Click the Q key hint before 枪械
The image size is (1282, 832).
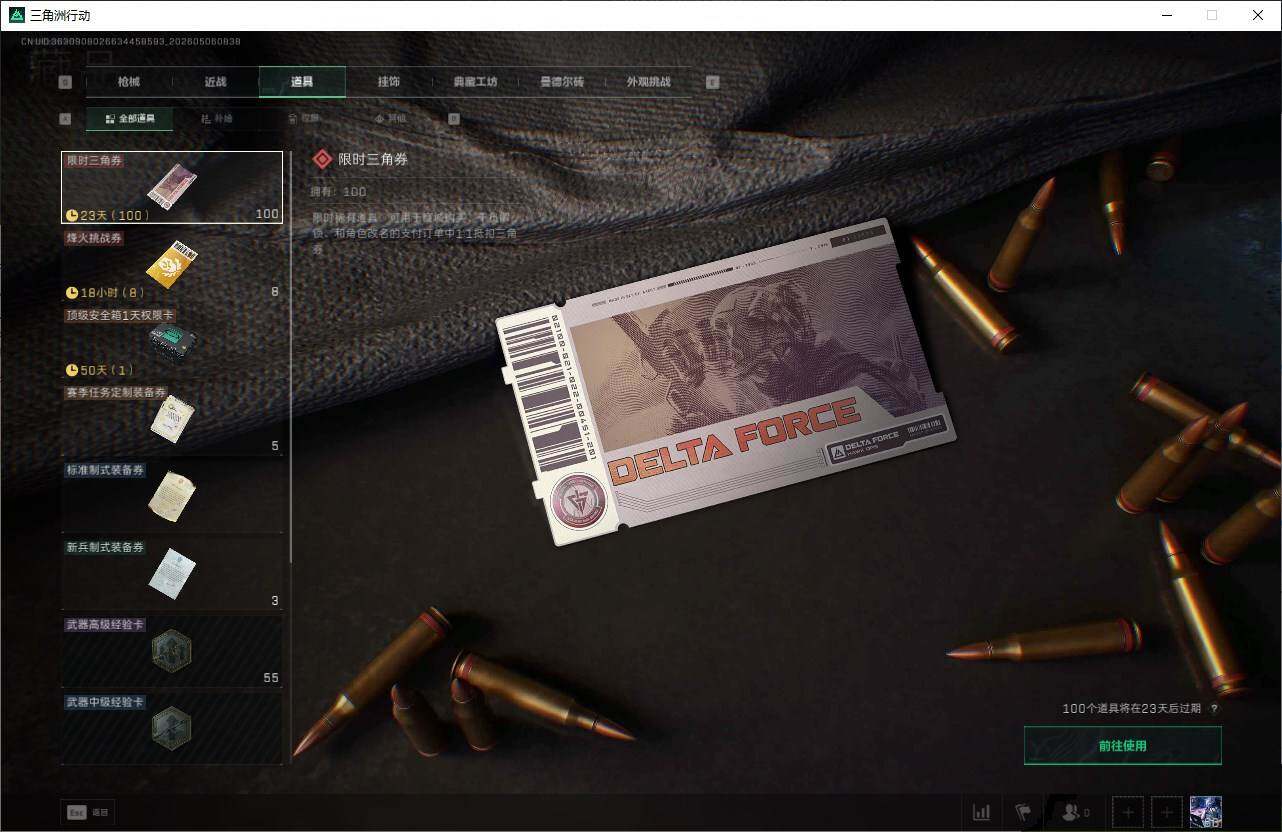[x=66, y=83]
